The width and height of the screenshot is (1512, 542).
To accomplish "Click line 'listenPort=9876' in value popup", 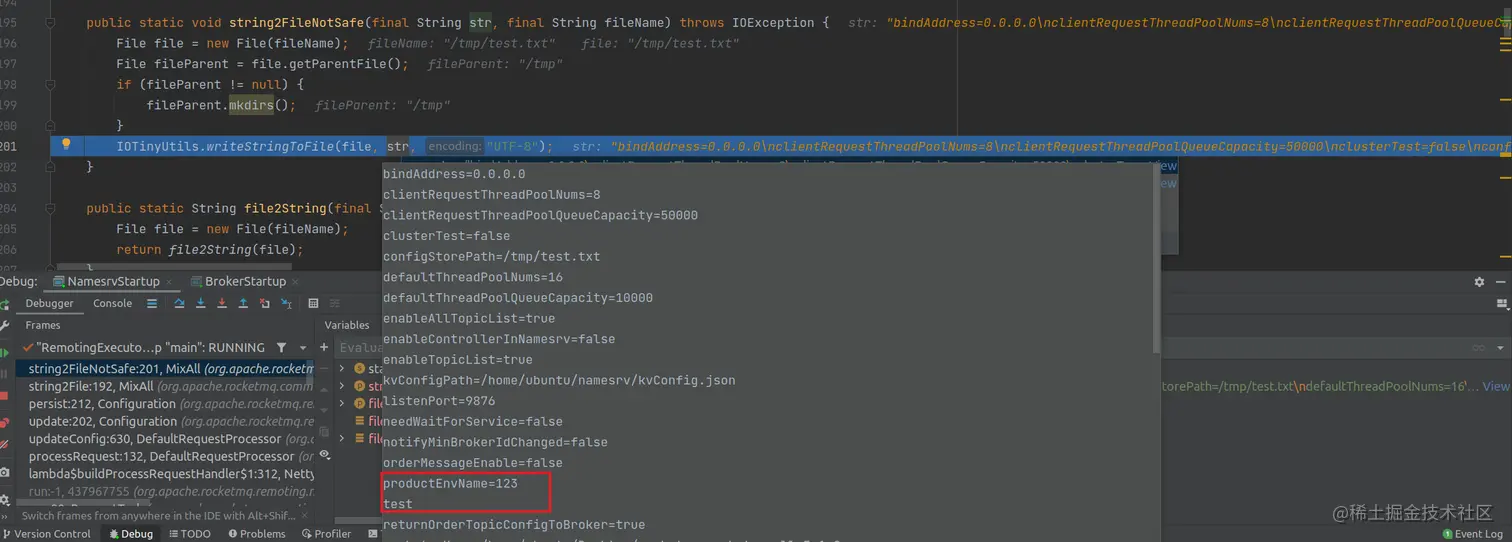I will (439, 400).
